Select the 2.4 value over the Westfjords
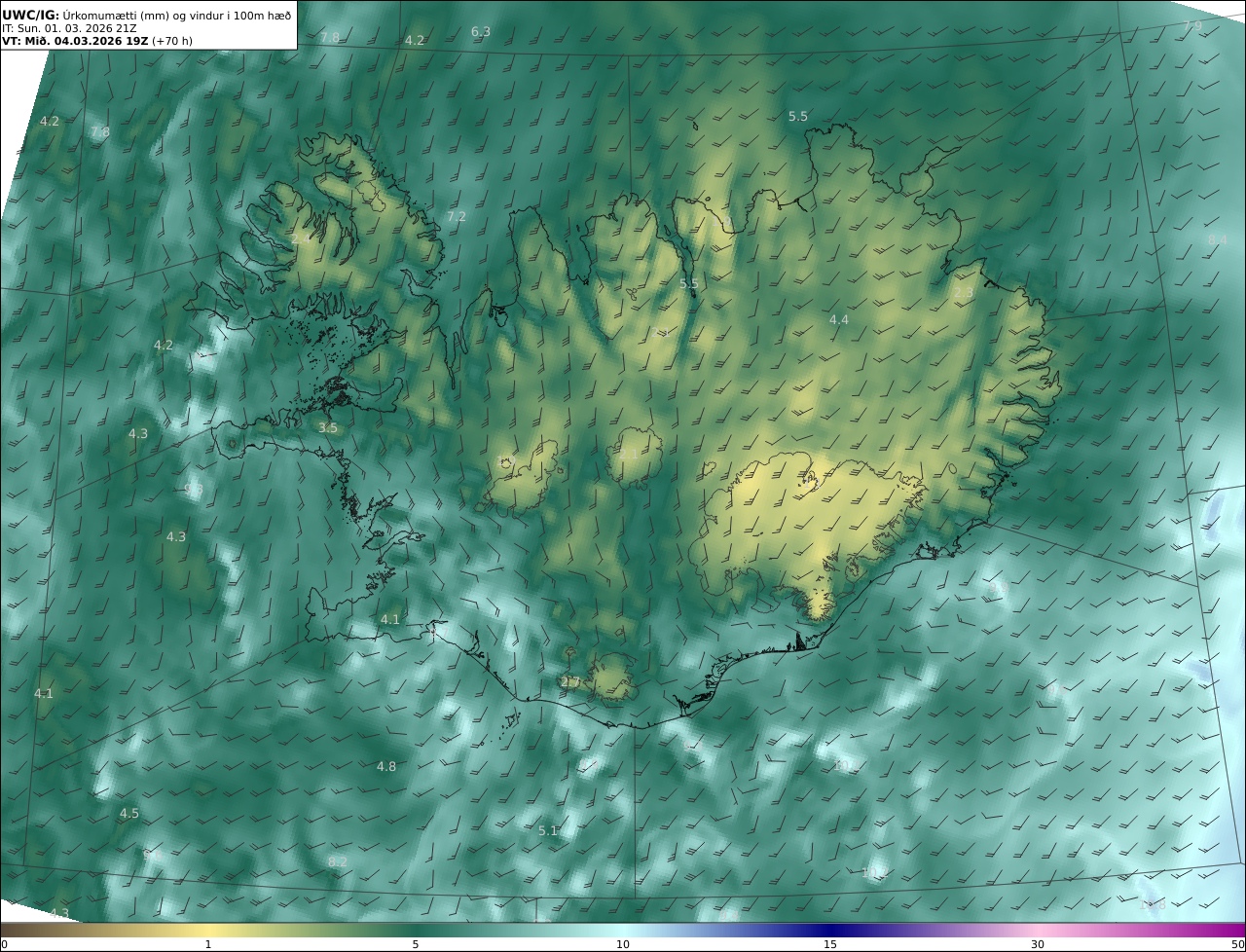Image resolution: width=1246 pixels, height=952 pixels. click(x=301, y=238)
